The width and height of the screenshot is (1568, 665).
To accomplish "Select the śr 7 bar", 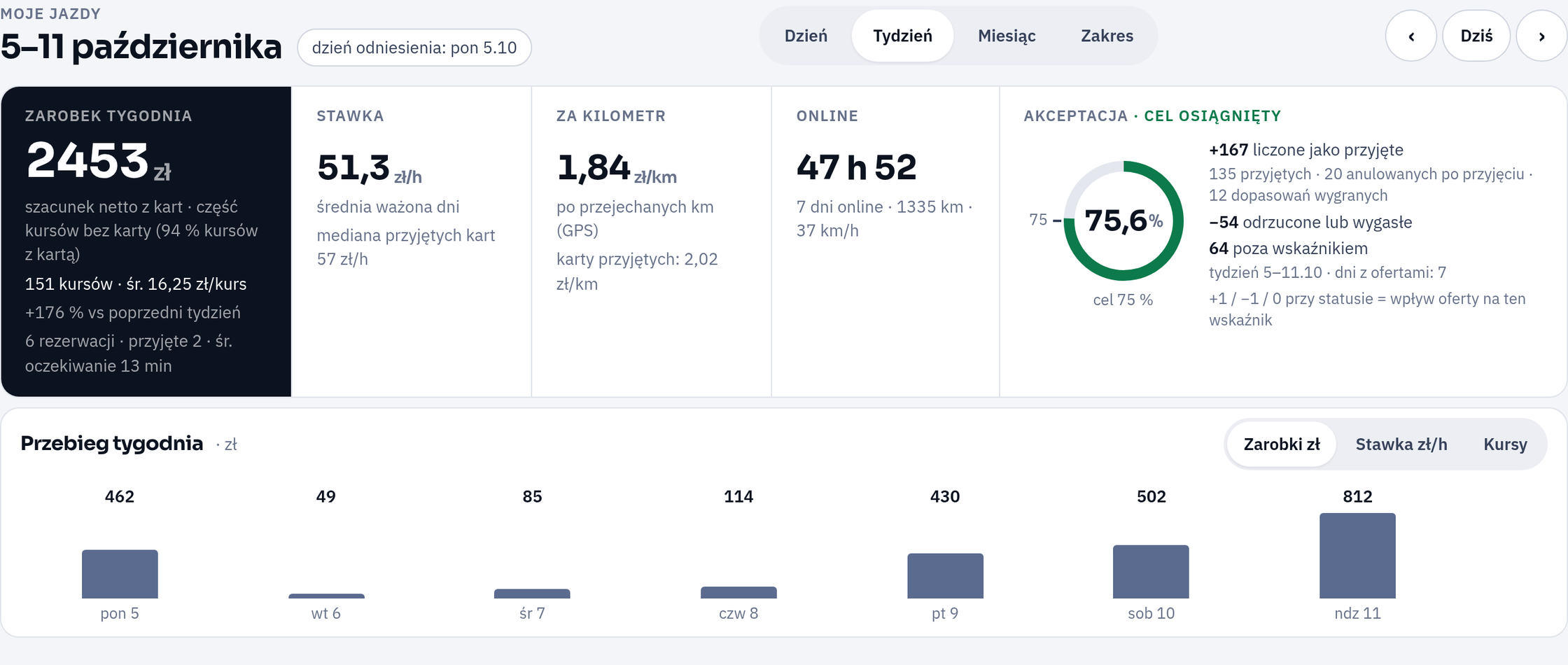I will pos(532,594).
